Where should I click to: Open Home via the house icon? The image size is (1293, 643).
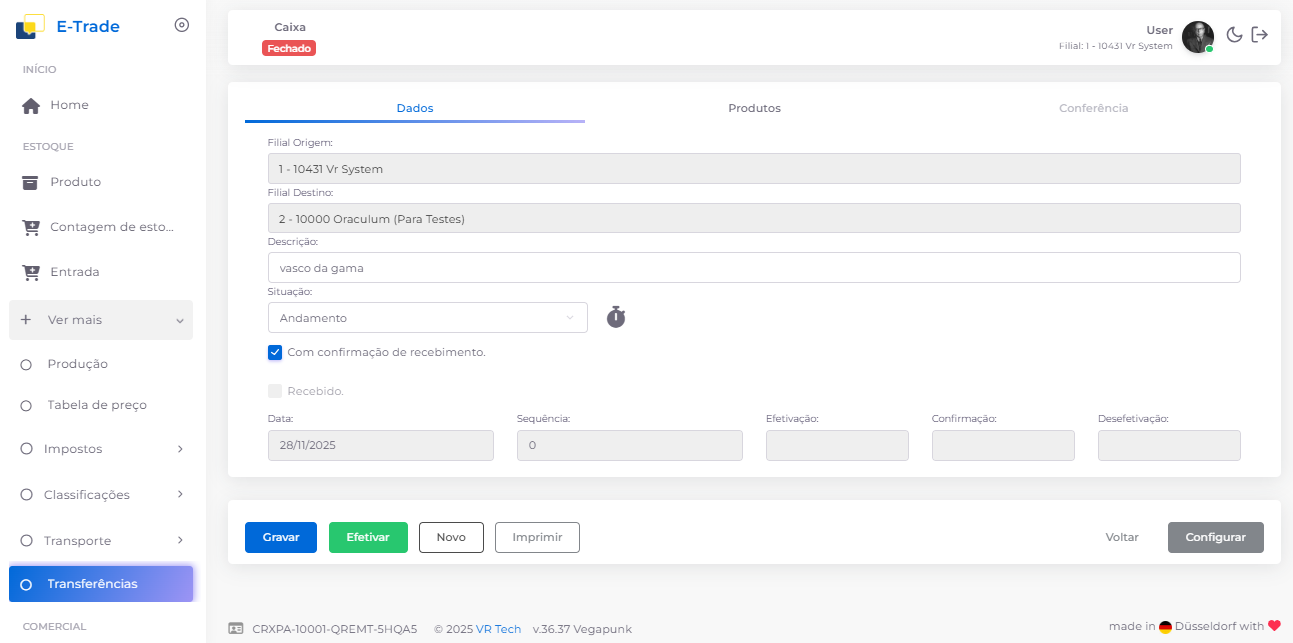click(31, 106)
